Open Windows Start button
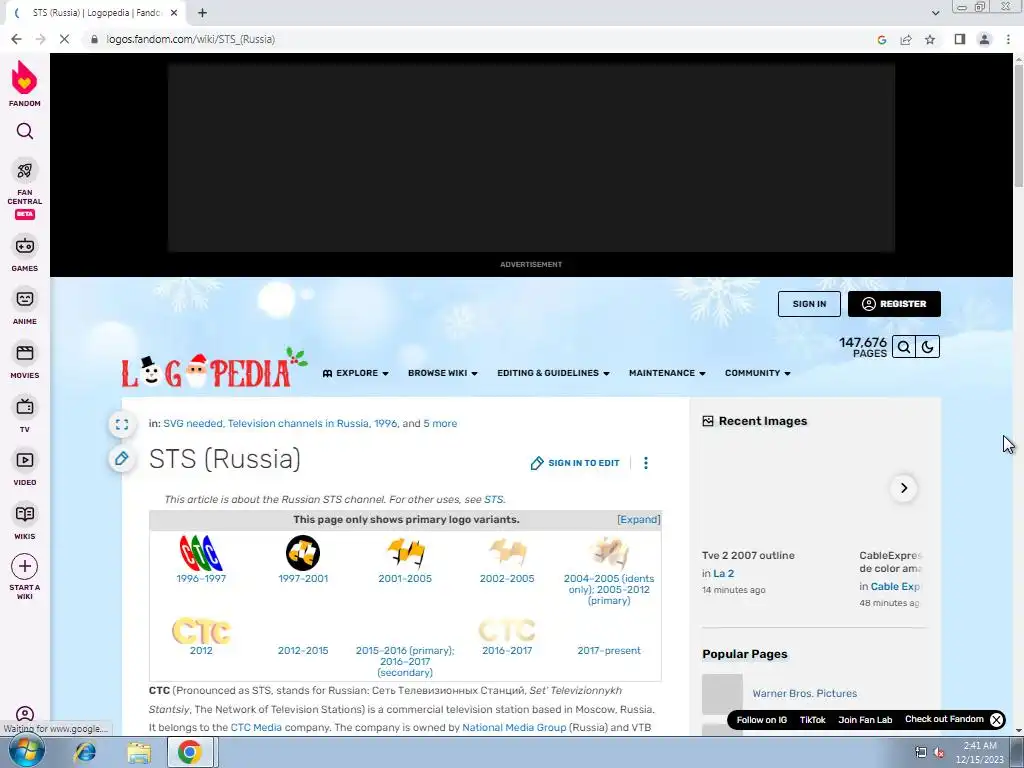Image resolution: width=1024 pixels, height=768 pixels. pyautogui.click(x=26, y=752)
